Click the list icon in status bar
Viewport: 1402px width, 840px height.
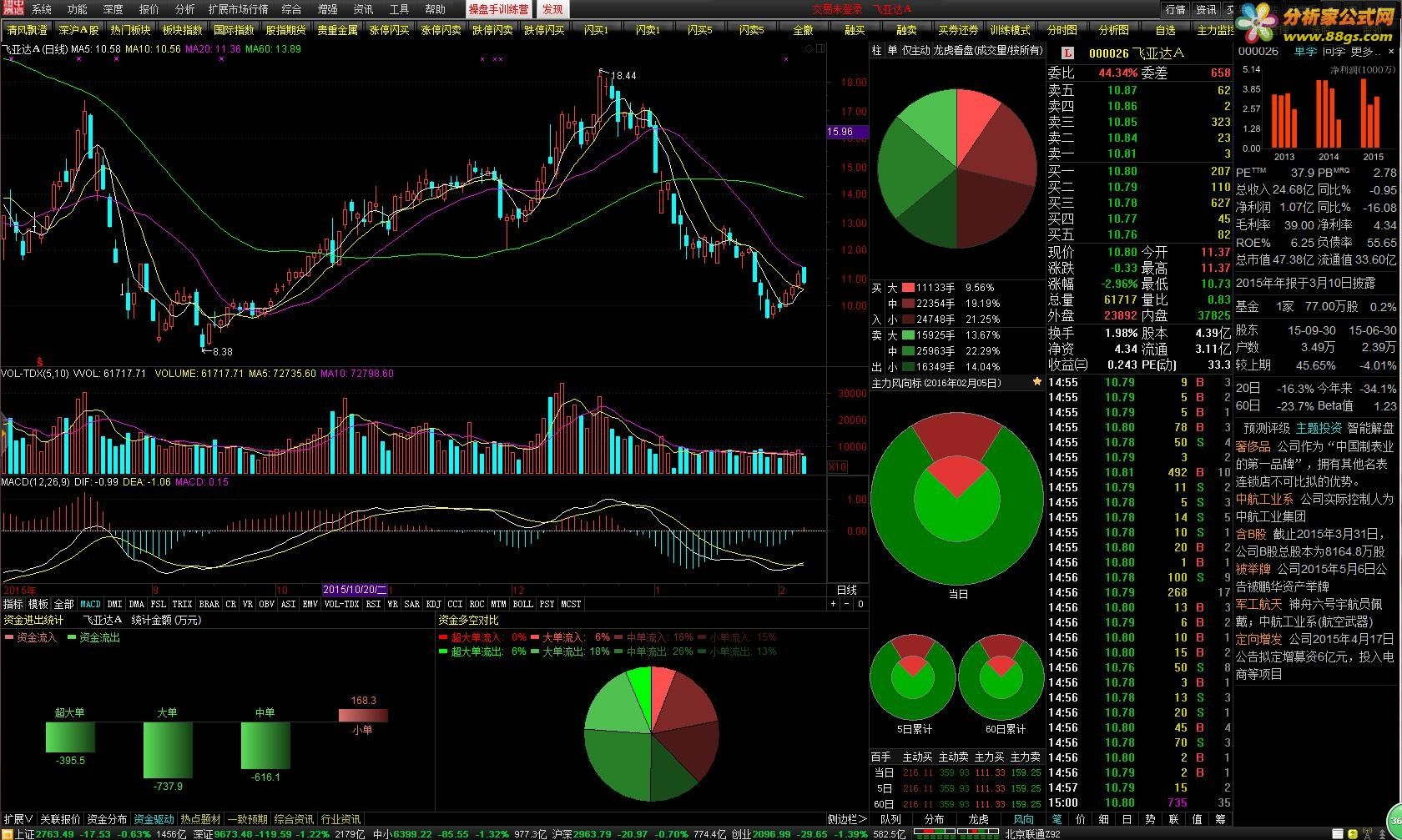pyautogui.click(x=1337, y=833)
